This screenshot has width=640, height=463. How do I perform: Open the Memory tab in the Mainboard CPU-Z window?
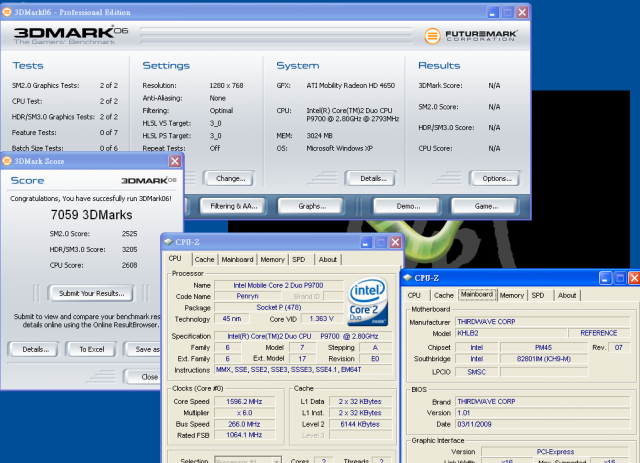pyautogui.click(x=511, y=295)
